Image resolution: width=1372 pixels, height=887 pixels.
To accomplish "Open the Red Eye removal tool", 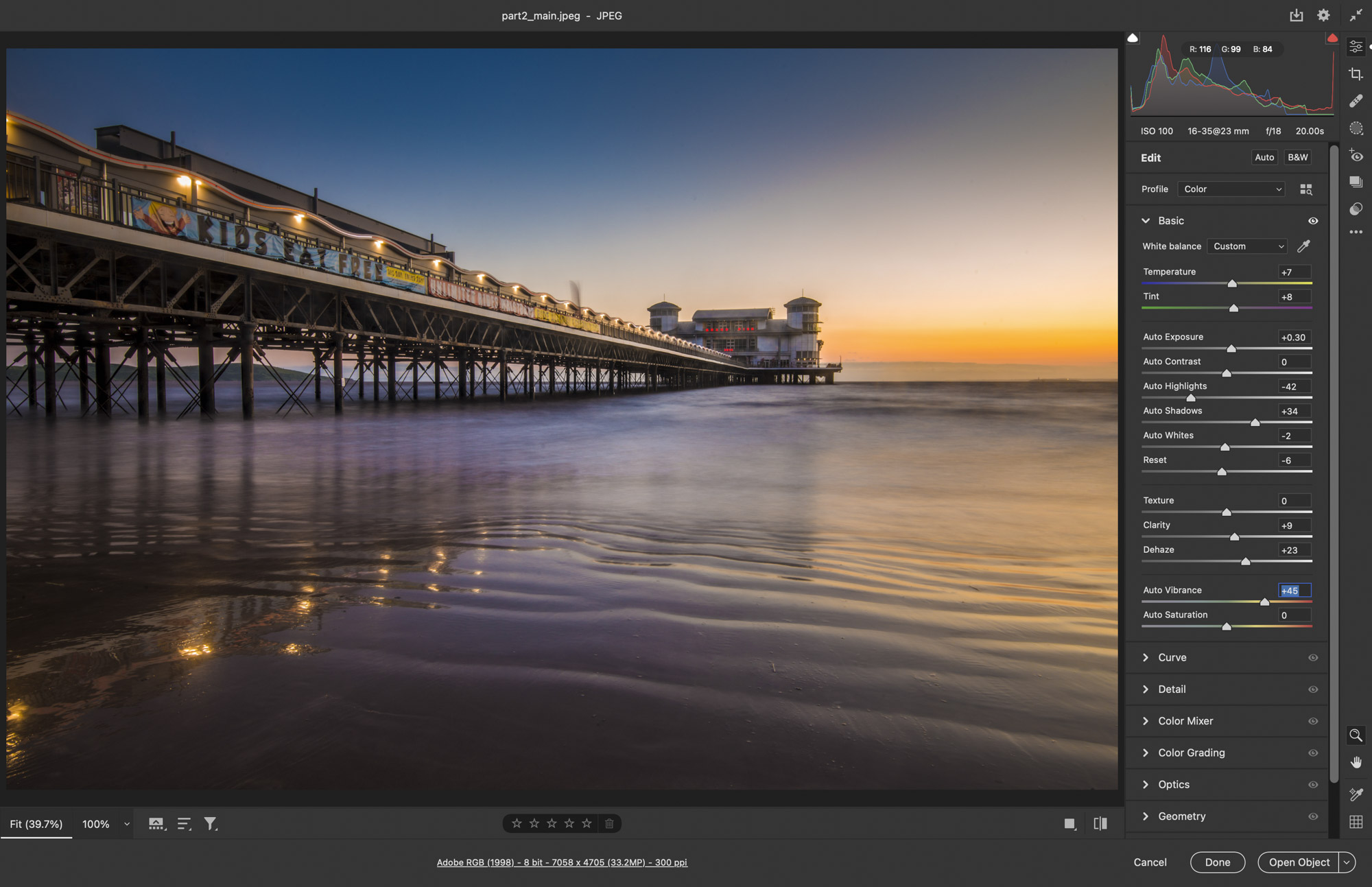I will pos(1356,156).
